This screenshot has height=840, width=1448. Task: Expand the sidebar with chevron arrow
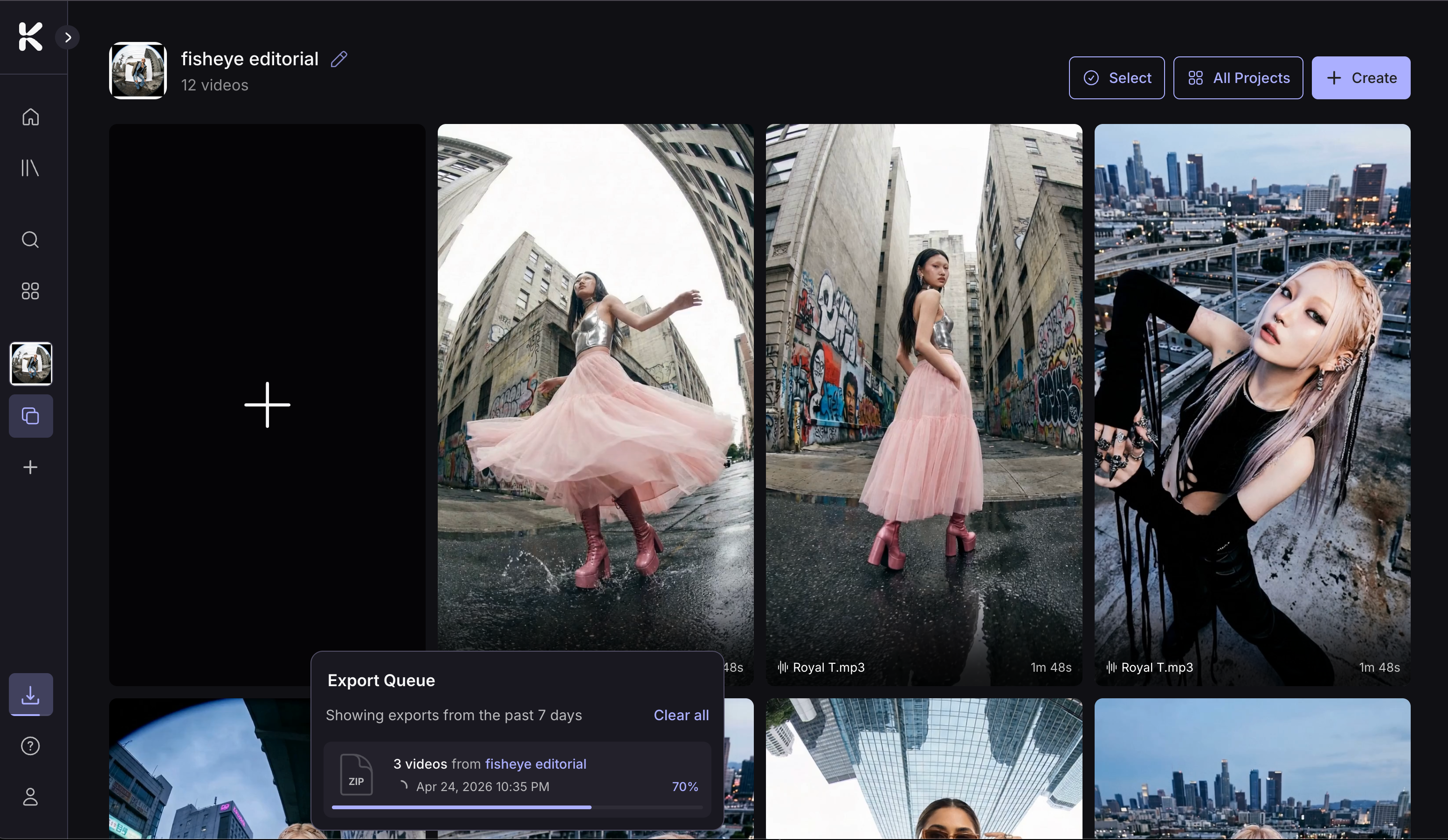[x=68, y=37]
